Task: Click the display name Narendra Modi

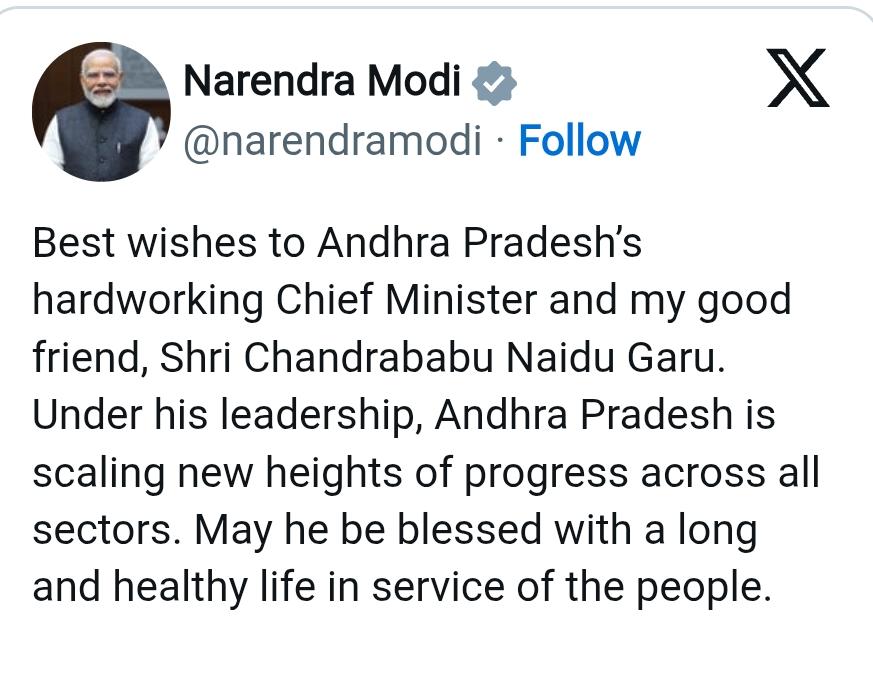Action: 321,82
